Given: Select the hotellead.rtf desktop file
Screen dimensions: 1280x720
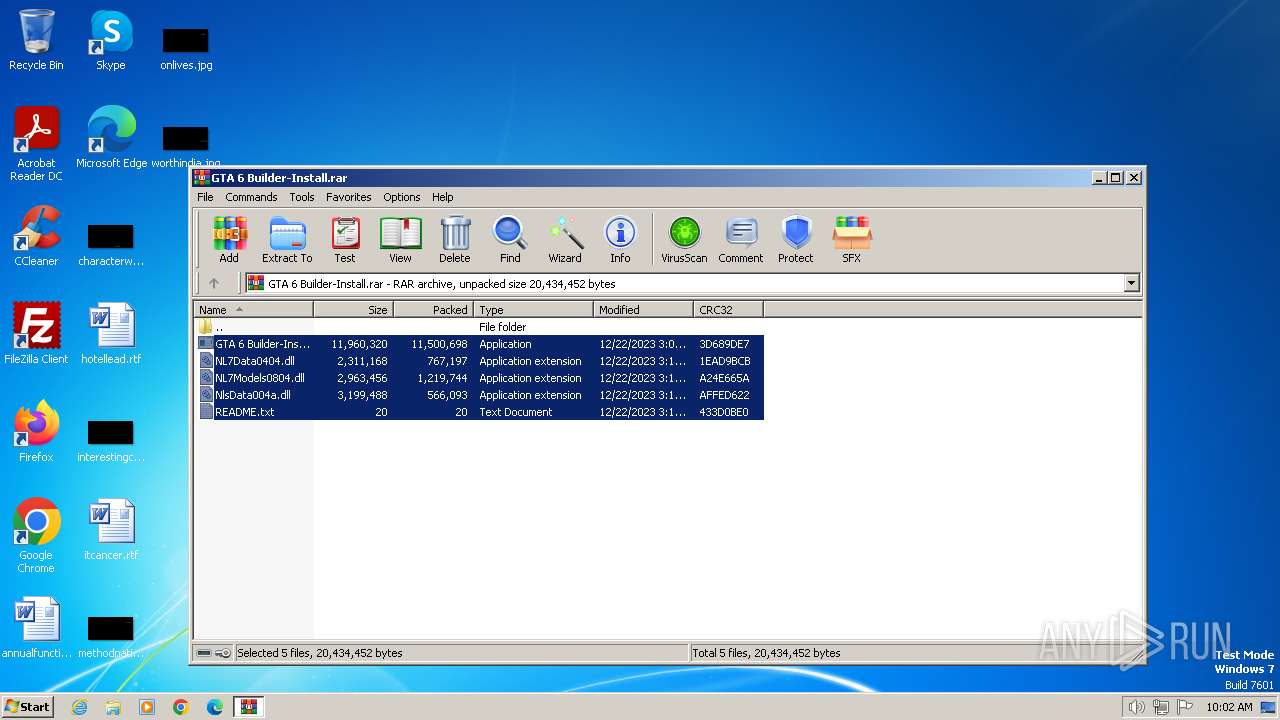Looking at the screenshot, I should pyautogui.click(x=111, y=335).
